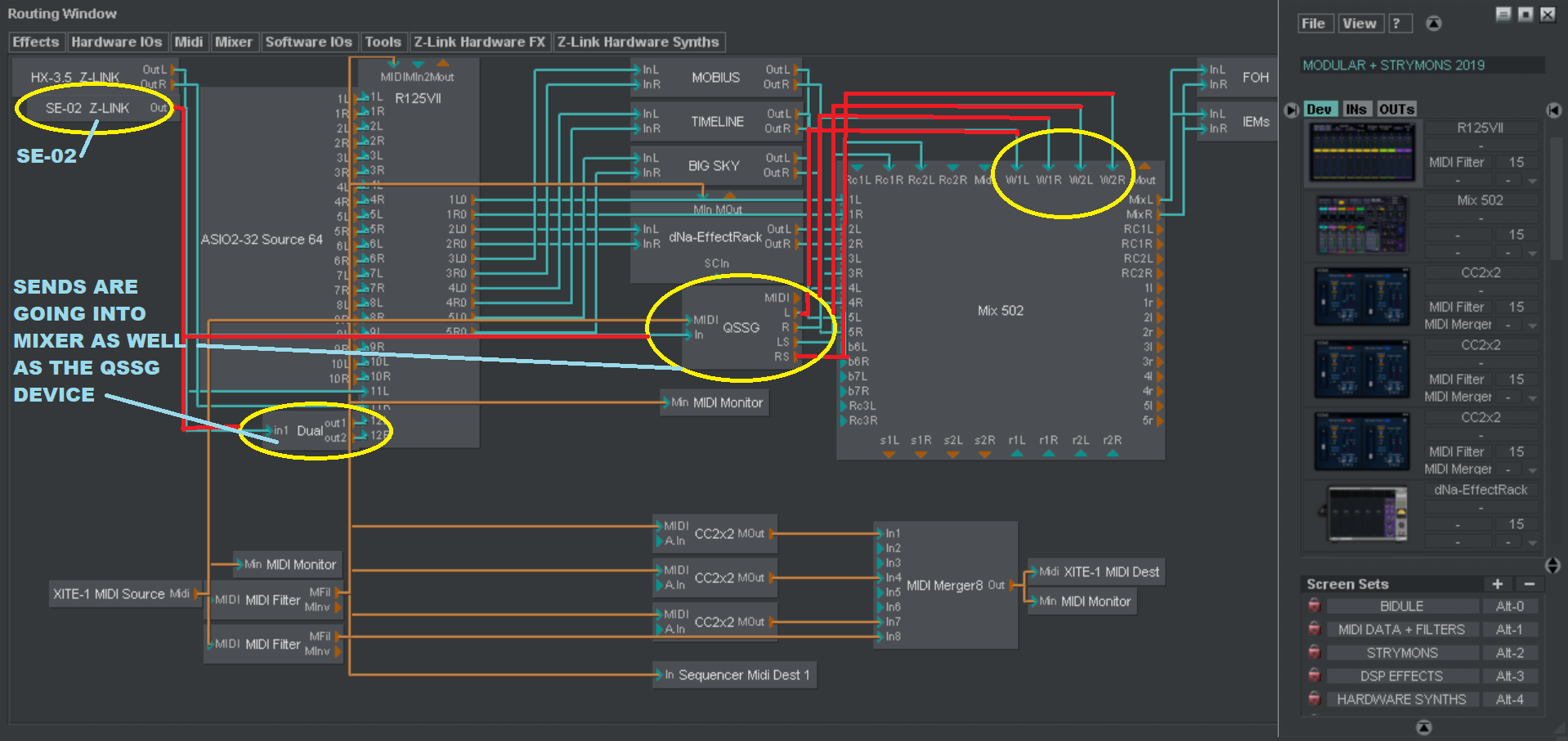Click the right-arrow icon left of Dev tab
The image size is (1568, 741).
tap(1292, 110)
